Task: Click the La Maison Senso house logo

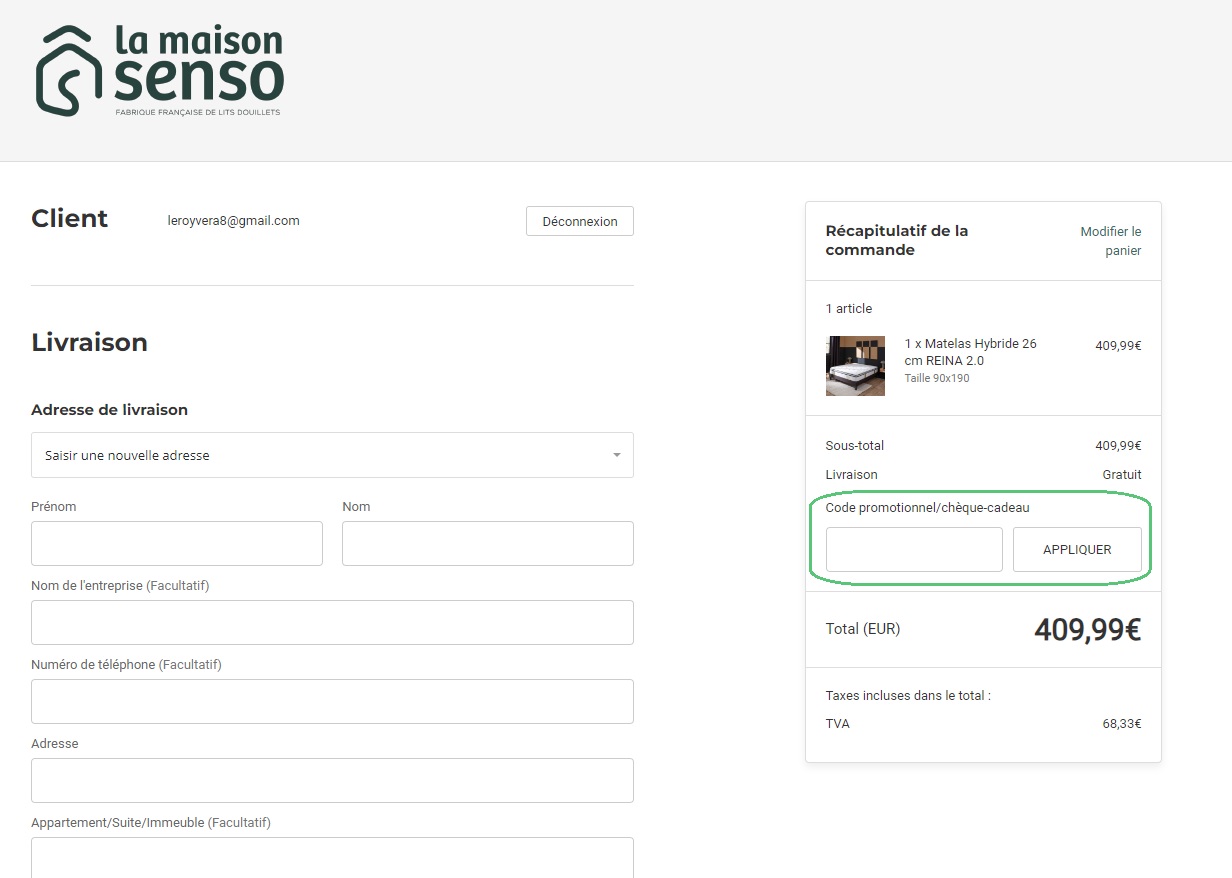Action: (68, 71)
